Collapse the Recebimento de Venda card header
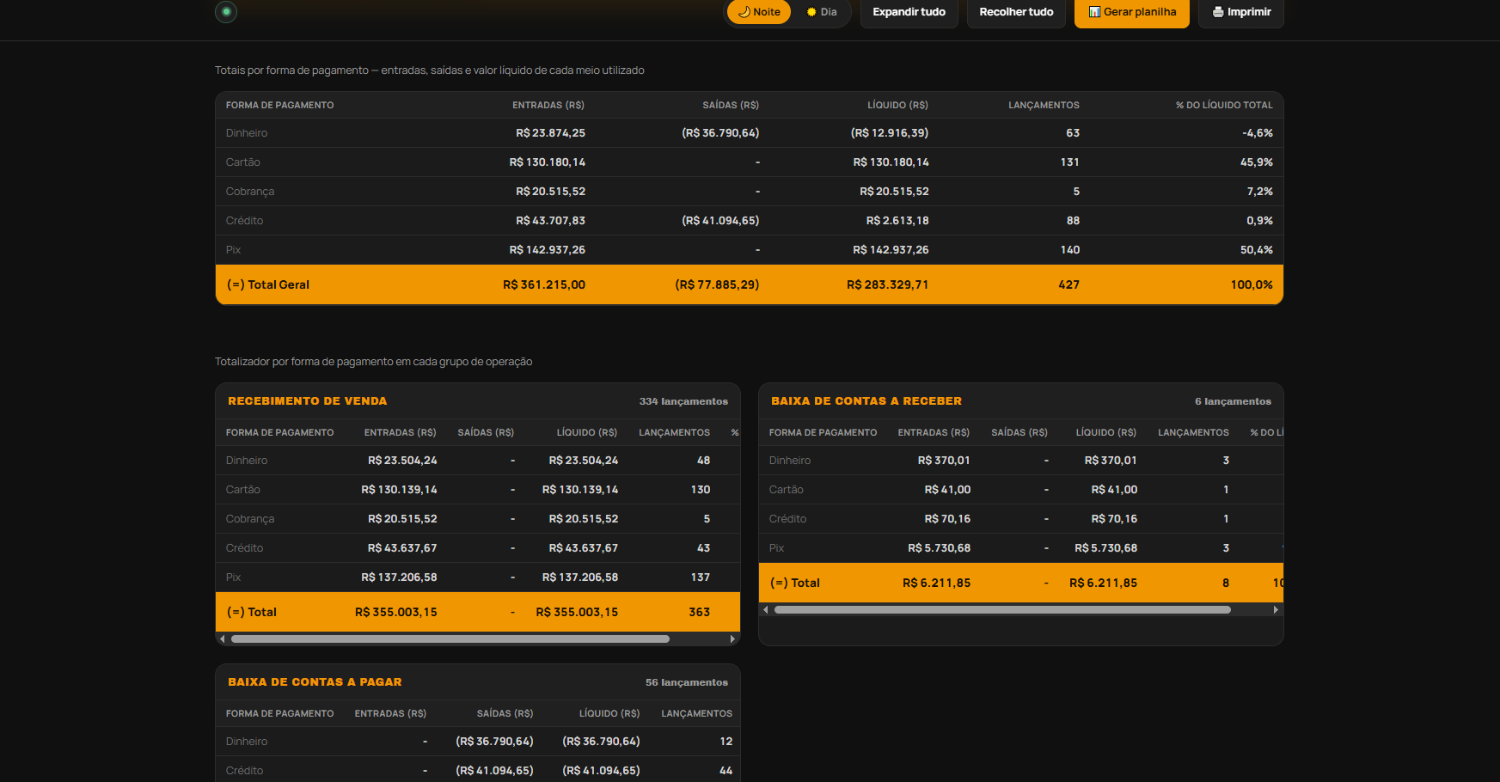 pyautogui.click(x=478, y=401)
